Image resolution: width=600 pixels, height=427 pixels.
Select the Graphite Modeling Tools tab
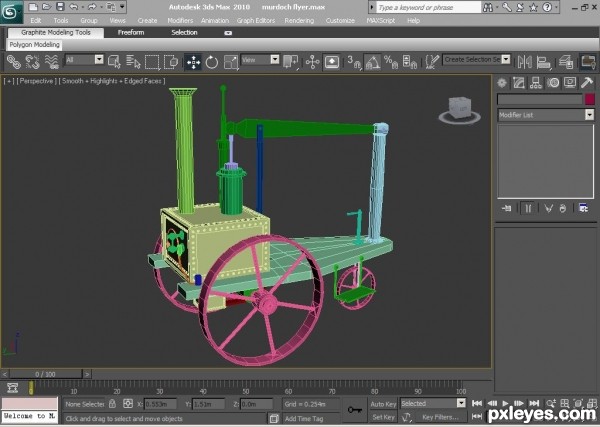click(56, 33)
